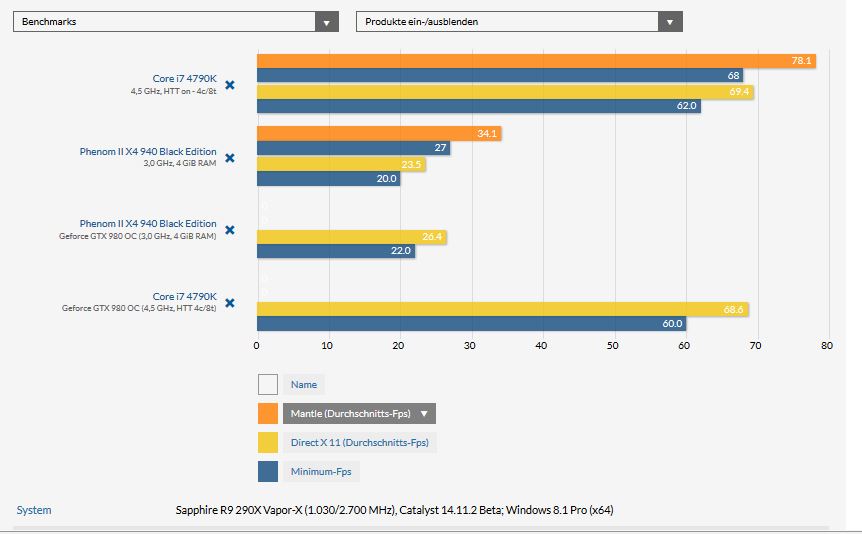Click the arrow of Produkte ein-/ausblenden box
The image size is (862, 534).
coord(670,22)
